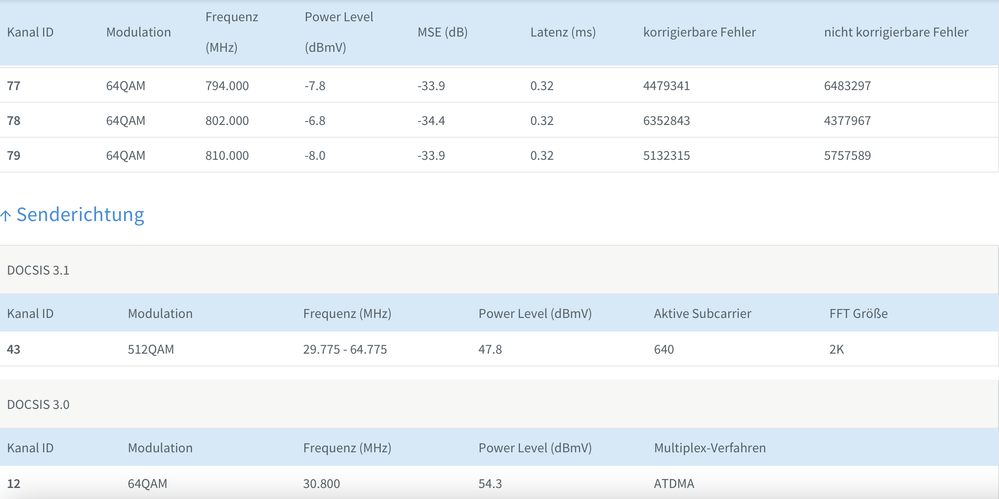Click FFT size value 2K
Image resolution: width=999 pixels, height=499 pixels.
coord(837,349)
